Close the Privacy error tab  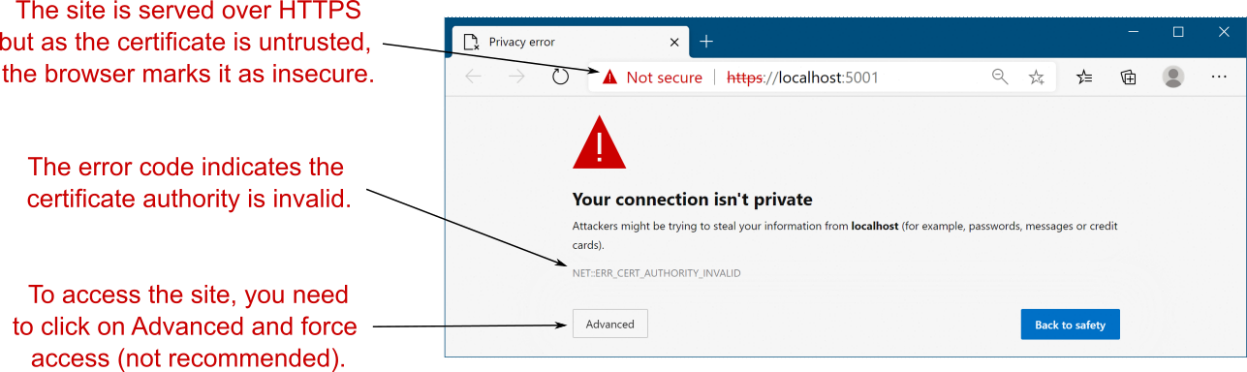coord(673,42)
